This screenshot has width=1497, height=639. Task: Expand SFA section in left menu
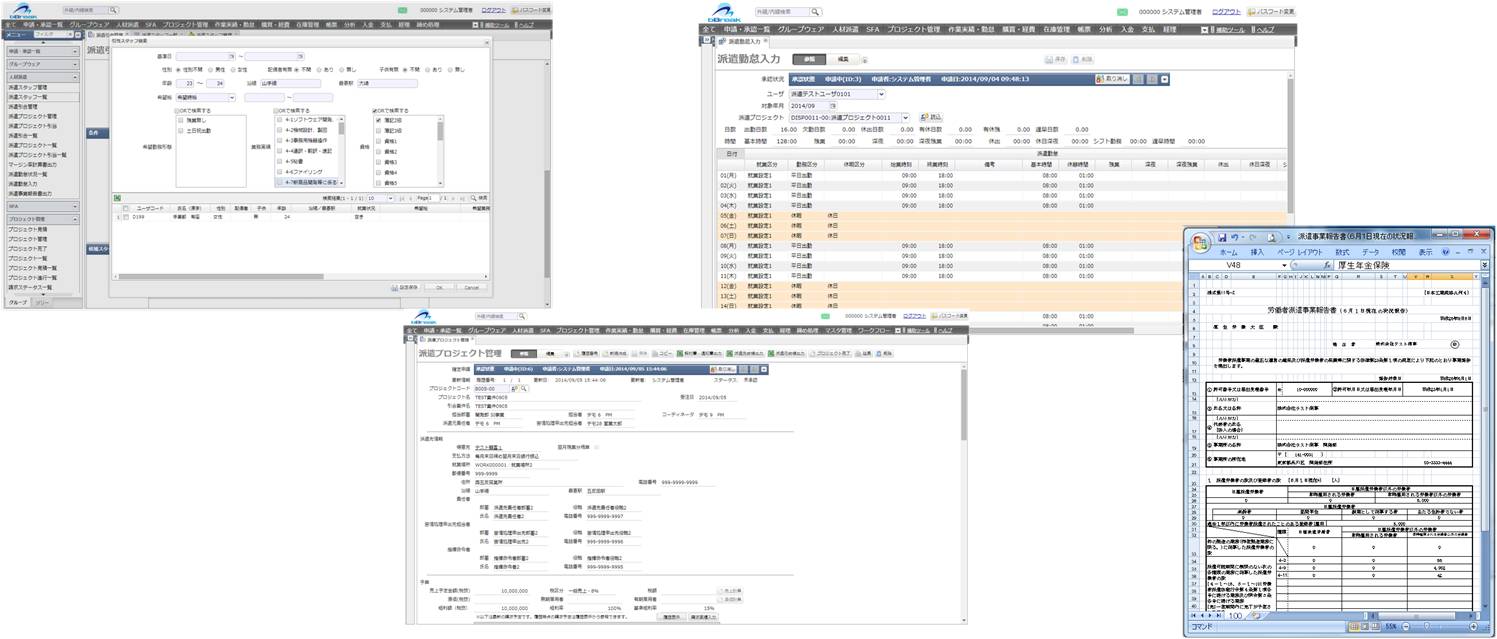pos(75,206)
